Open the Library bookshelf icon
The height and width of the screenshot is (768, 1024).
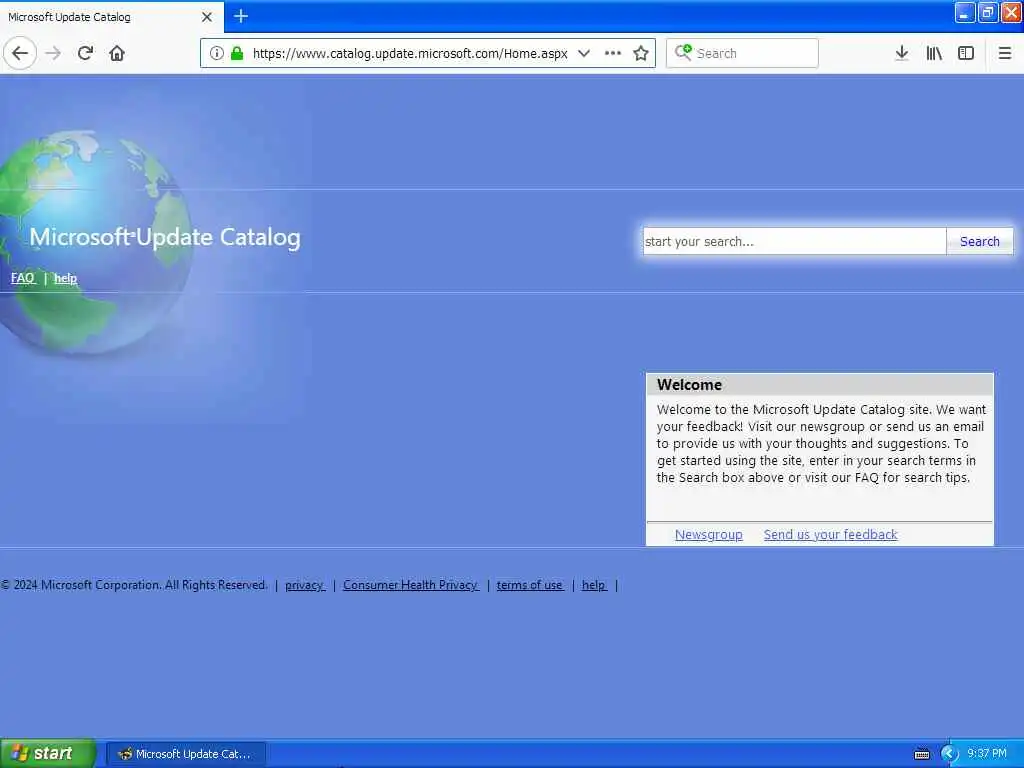click(934, 53)
